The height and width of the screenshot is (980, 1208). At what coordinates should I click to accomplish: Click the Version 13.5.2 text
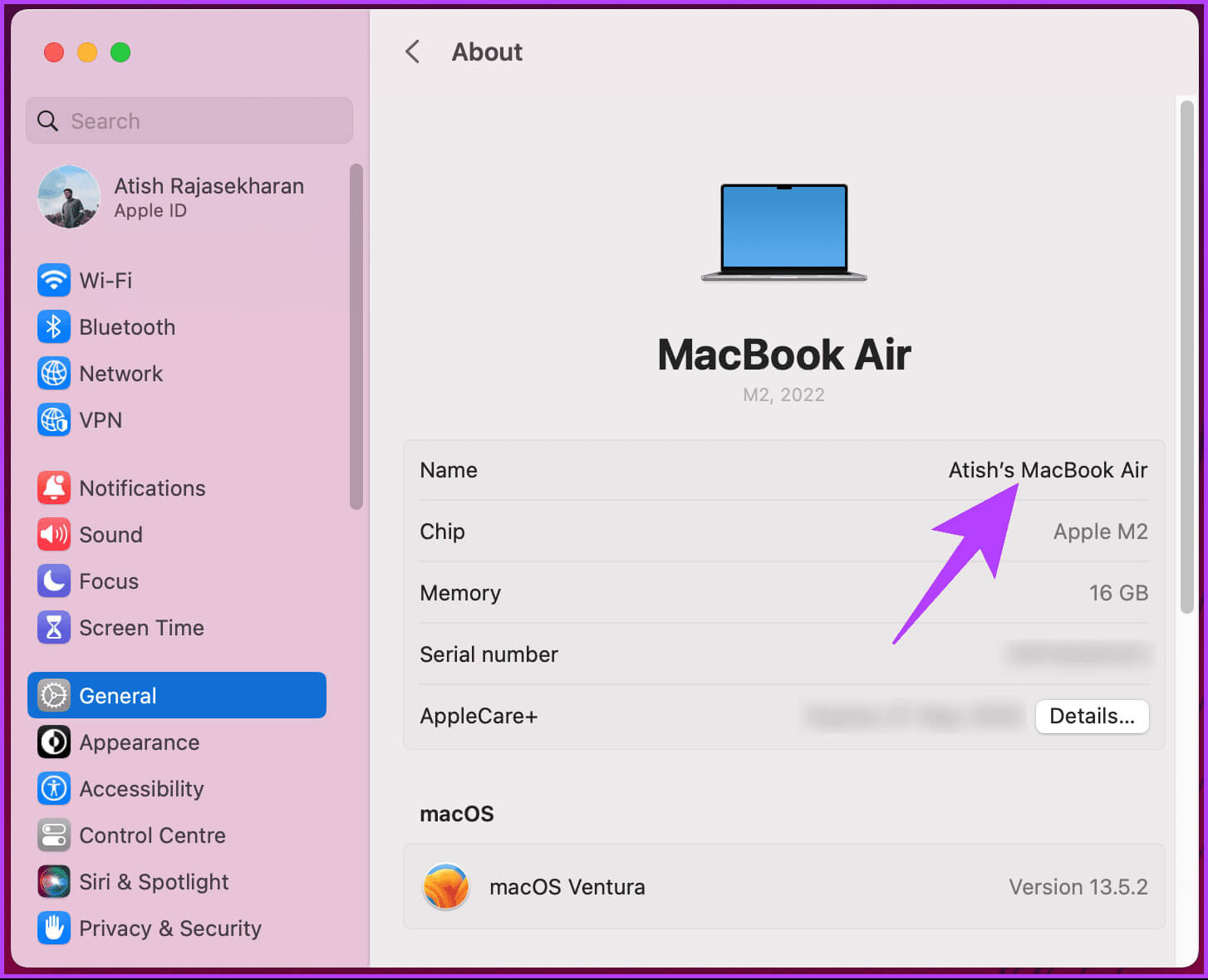[x=1078, y=887]
